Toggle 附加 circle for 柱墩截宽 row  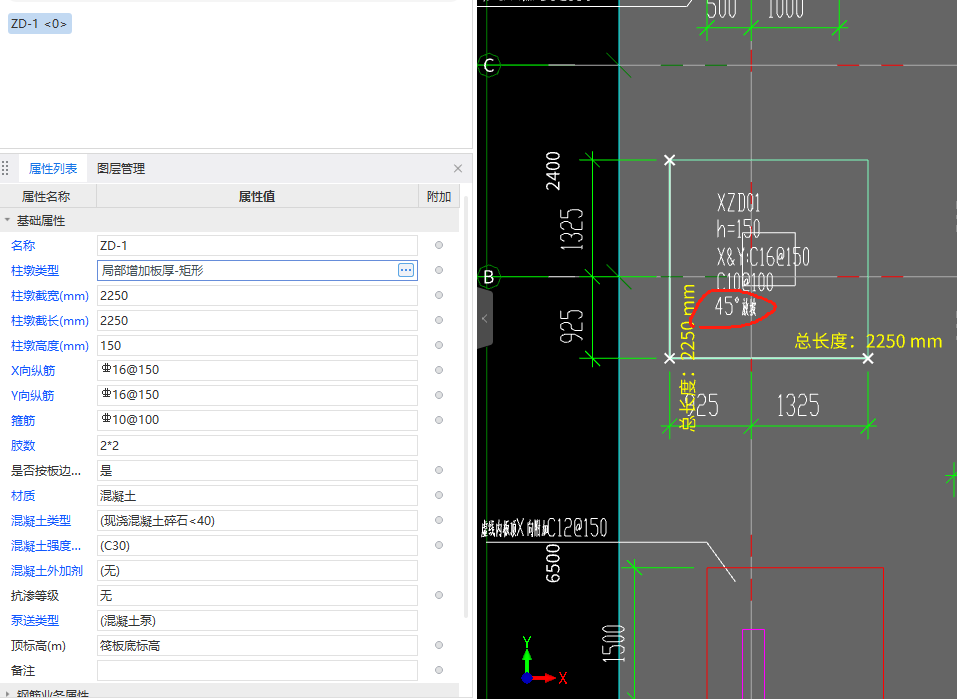(439, 295)
